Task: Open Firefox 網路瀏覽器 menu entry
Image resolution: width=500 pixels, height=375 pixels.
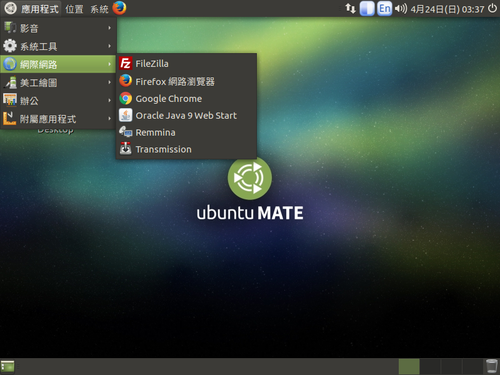Action: [186, 81]
